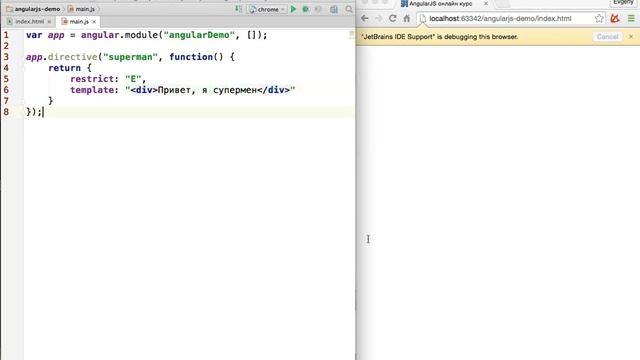Close the main.js editor tab
This screenshot has height=360, width=640.
click(x=94, y=22)
